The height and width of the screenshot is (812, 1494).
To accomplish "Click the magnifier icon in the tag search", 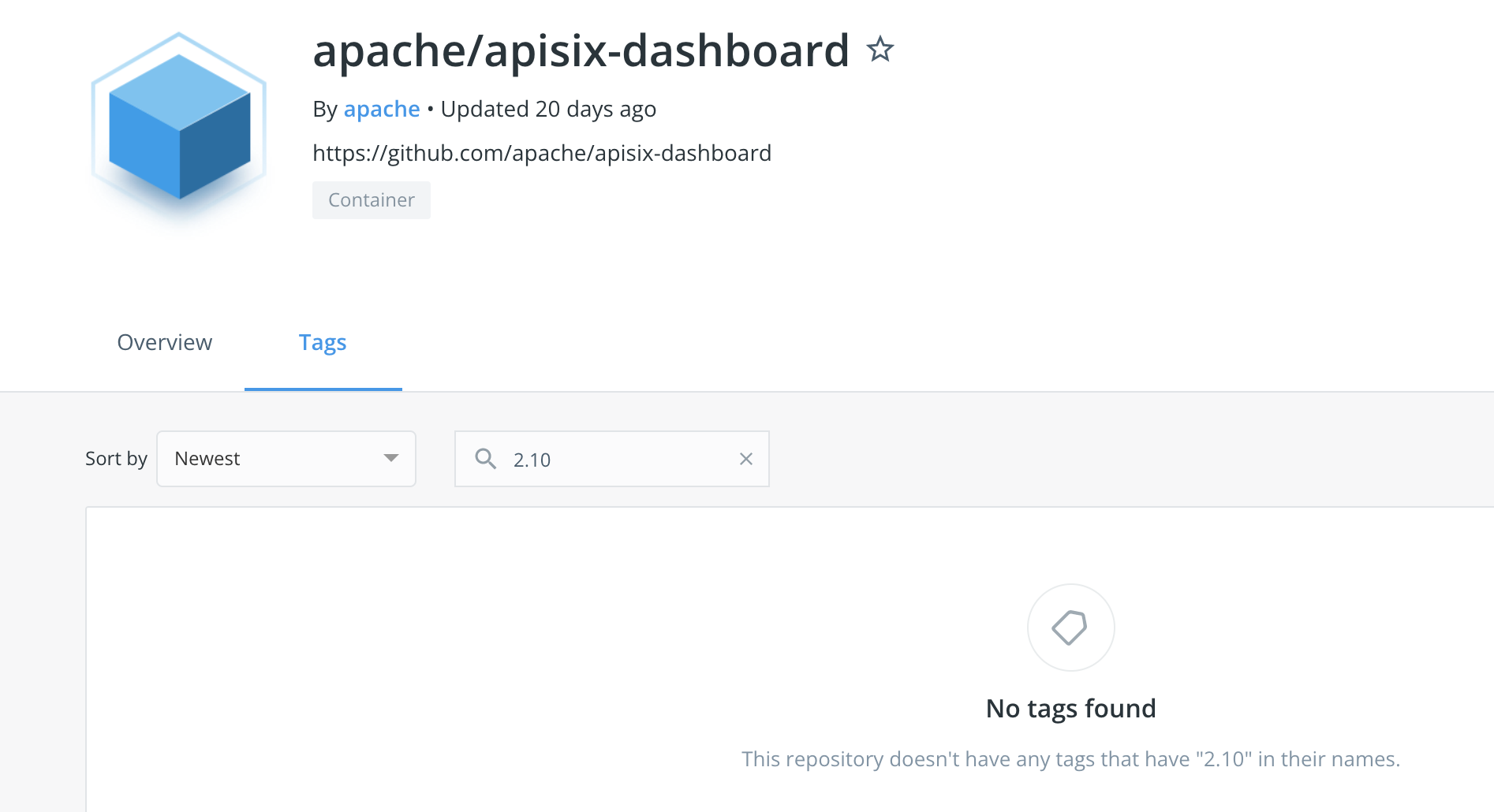I will pos(486,459).
